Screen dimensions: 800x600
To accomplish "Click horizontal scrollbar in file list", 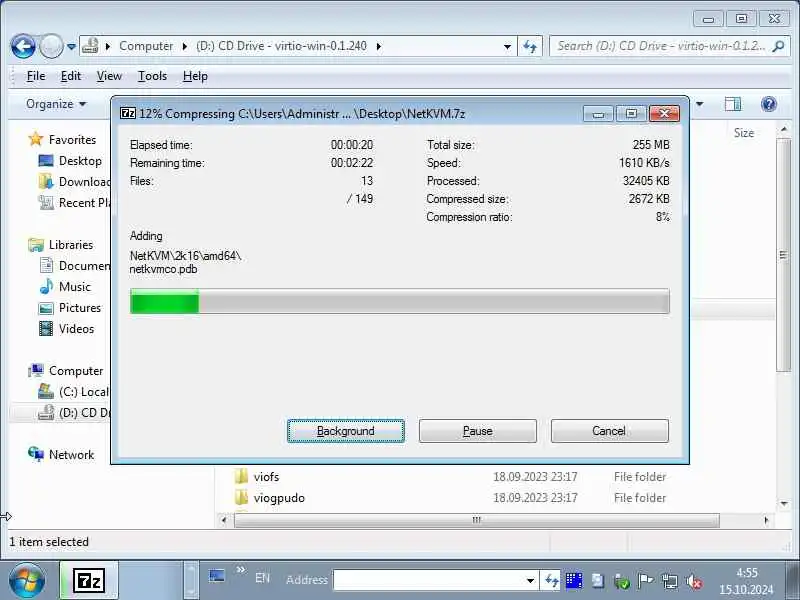I will [477, 520].
